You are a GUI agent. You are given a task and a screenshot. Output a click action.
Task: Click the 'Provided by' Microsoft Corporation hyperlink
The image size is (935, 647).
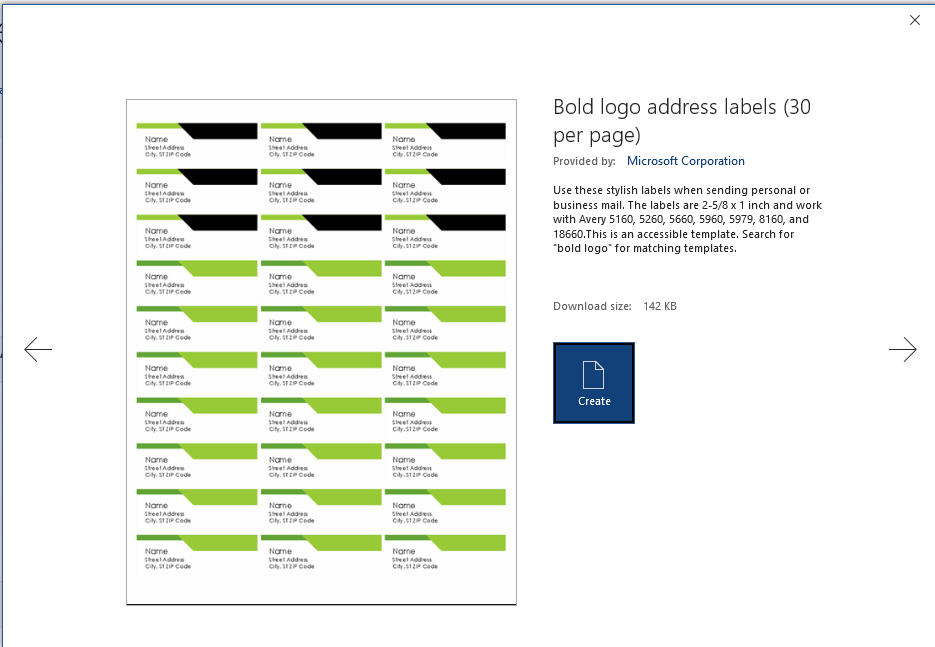coord(685,160)
